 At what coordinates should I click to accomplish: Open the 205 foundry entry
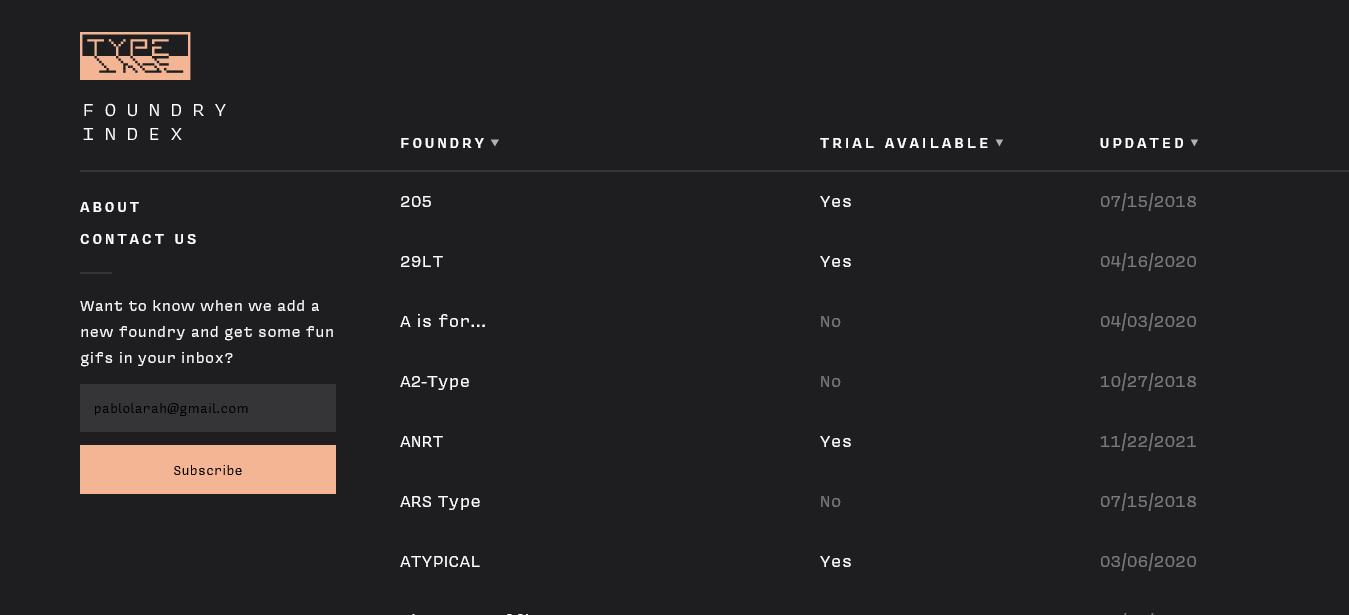tap(416, 201)
